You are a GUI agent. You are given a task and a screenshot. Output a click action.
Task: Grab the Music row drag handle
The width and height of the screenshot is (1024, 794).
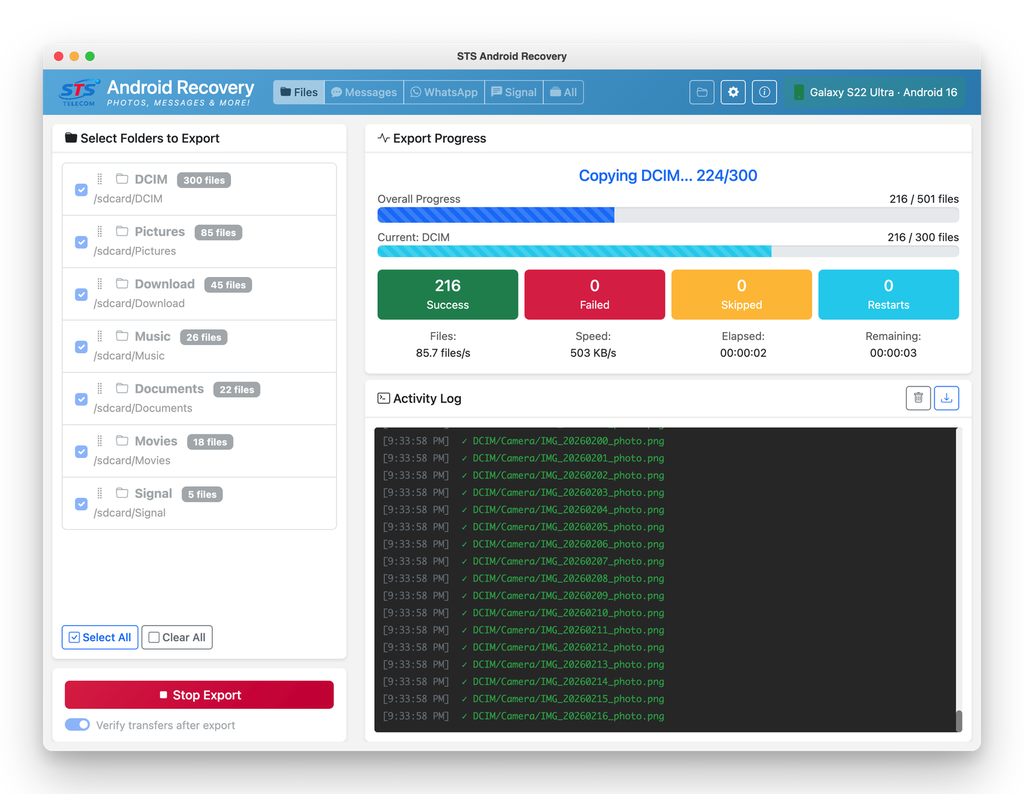(100, 336)
